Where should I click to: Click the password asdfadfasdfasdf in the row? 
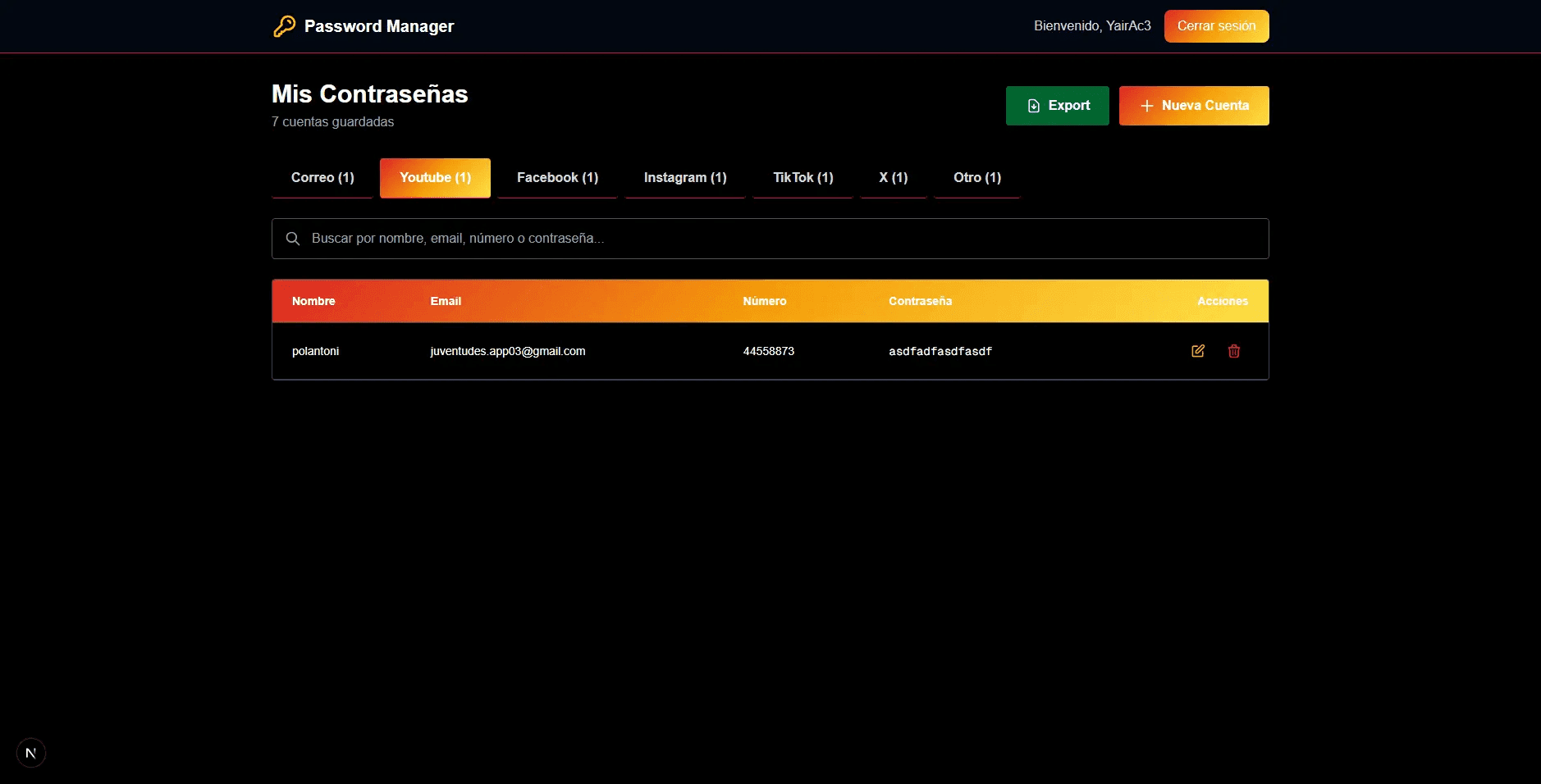tap(940, 352)
